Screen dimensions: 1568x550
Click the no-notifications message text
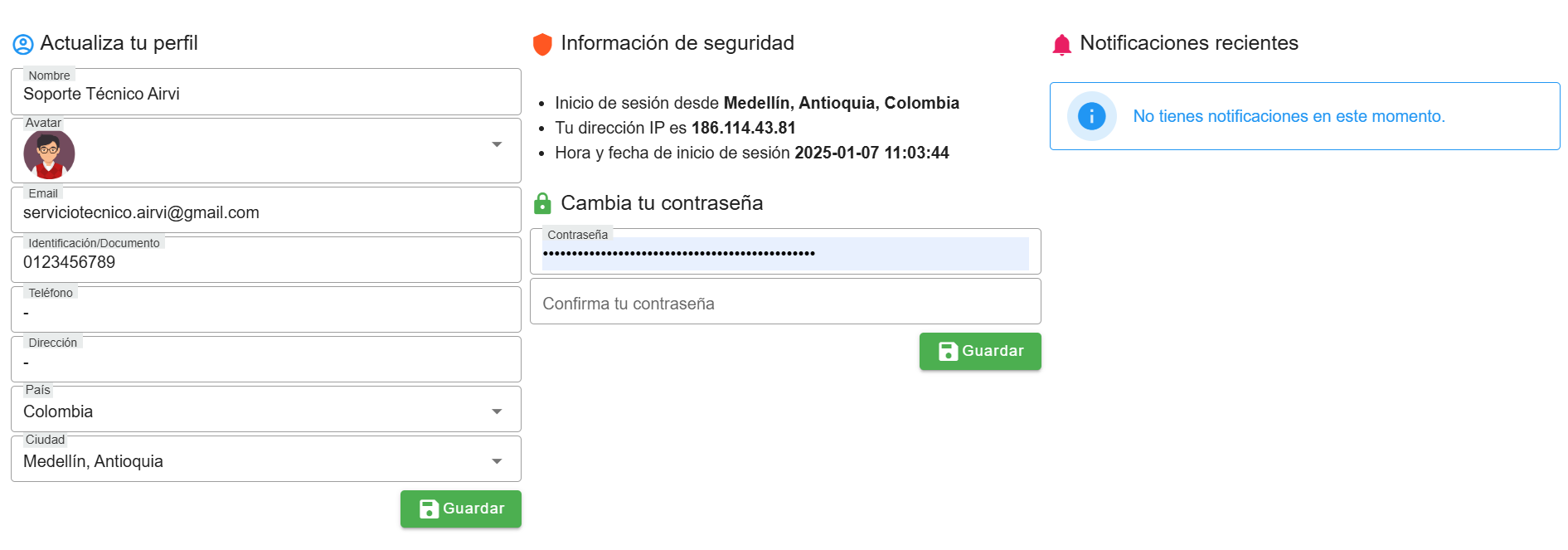pos(1289,116)
